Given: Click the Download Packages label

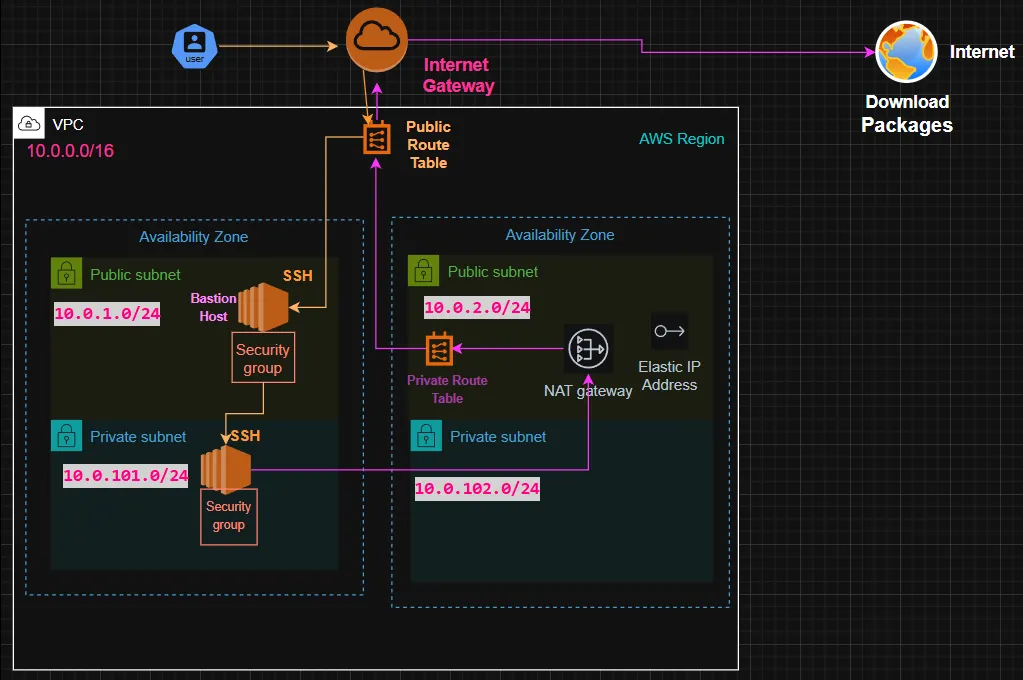Looking at the screenshot, I should pyautogui.click(x=906, y=113).
